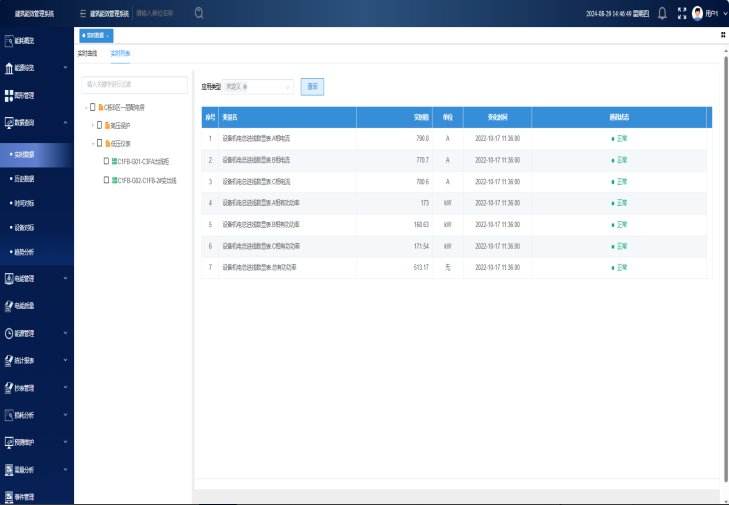729x505 pixels.
Task: Toggle fullscreen mode icon in header
Action: pos(682,14)
